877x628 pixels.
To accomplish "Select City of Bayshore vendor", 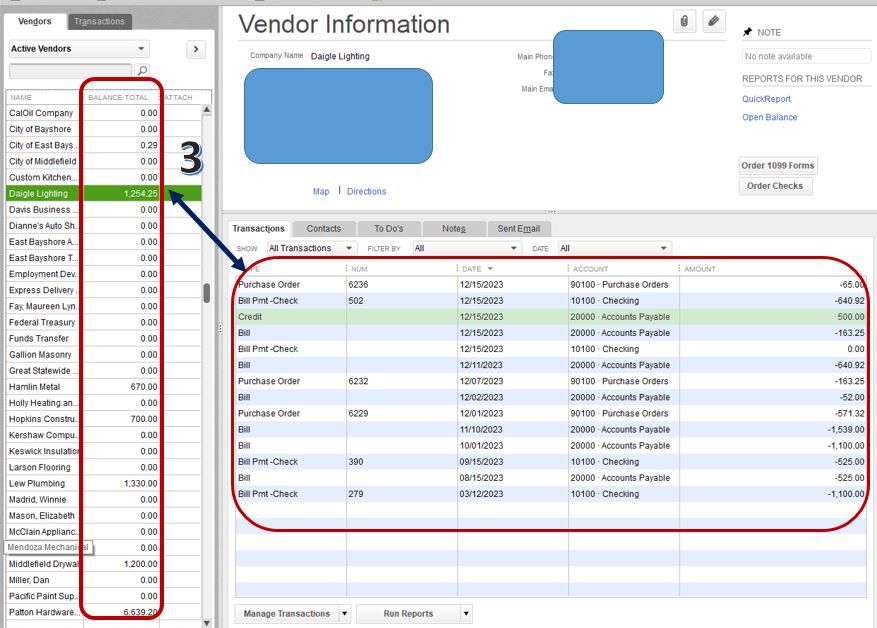I will tap(103, 129).
